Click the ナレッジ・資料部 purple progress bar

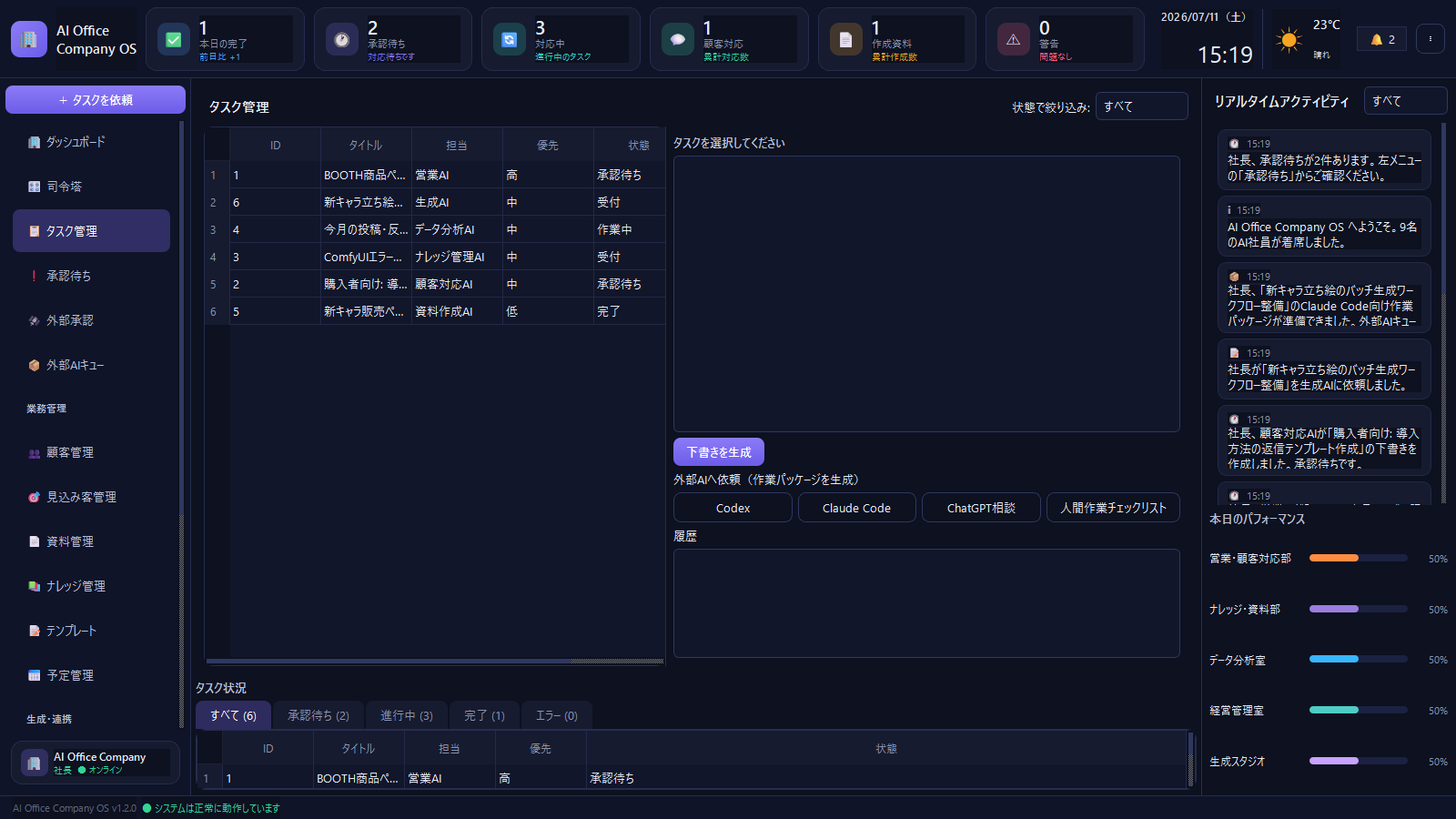point(1359,609)
